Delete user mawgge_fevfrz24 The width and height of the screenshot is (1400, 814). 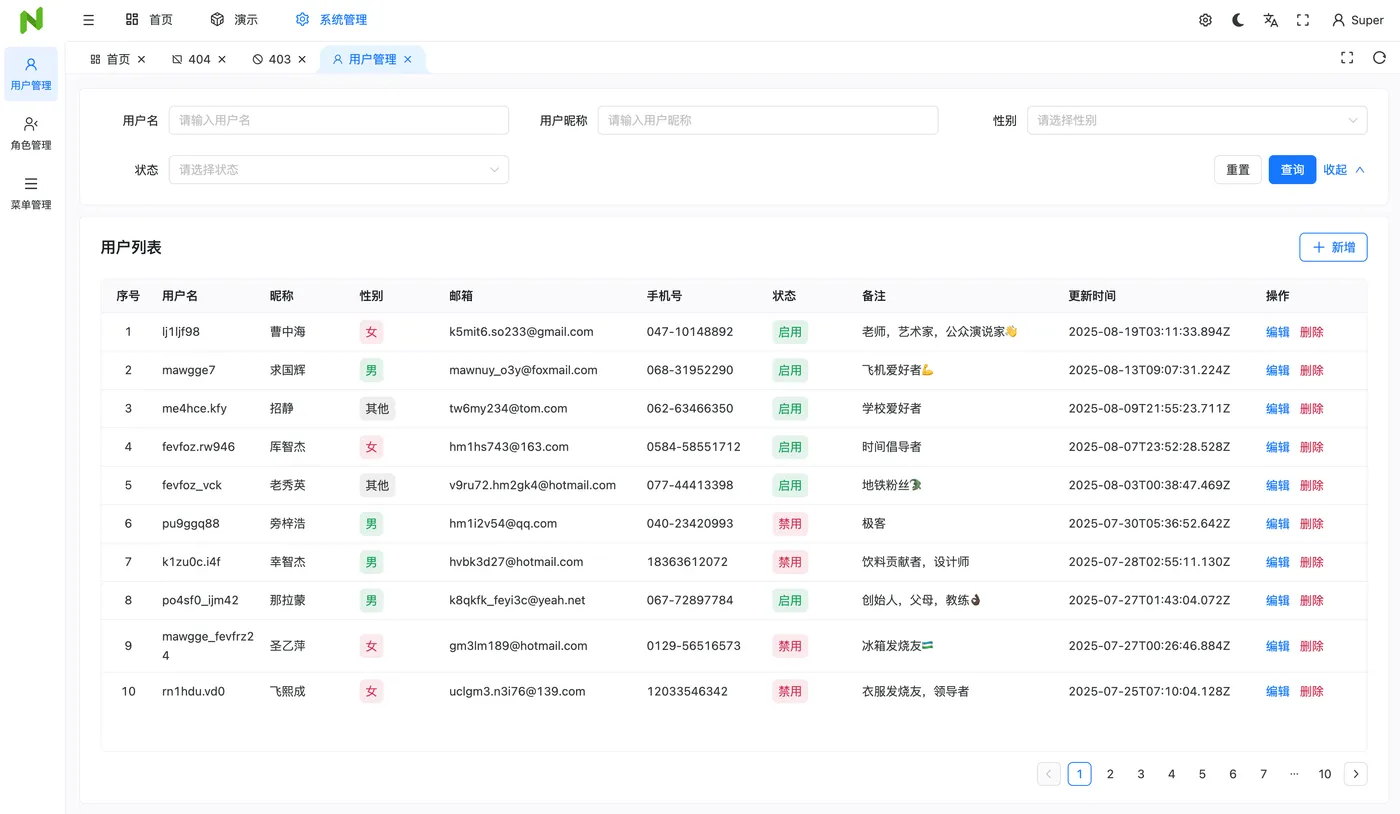pyautogui.click(x=1312, y=646)
